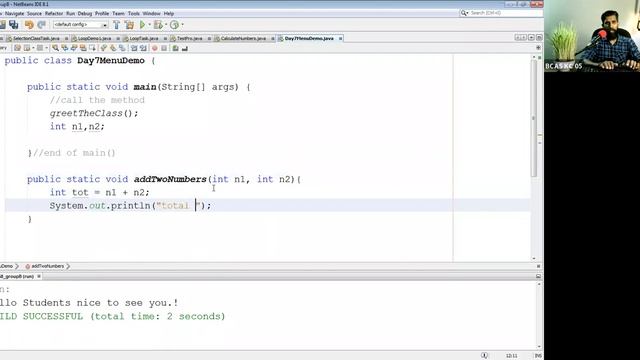This screenshot has height=360, width=640.
Task: Open the default config combo box
Action: coord(80,25)
